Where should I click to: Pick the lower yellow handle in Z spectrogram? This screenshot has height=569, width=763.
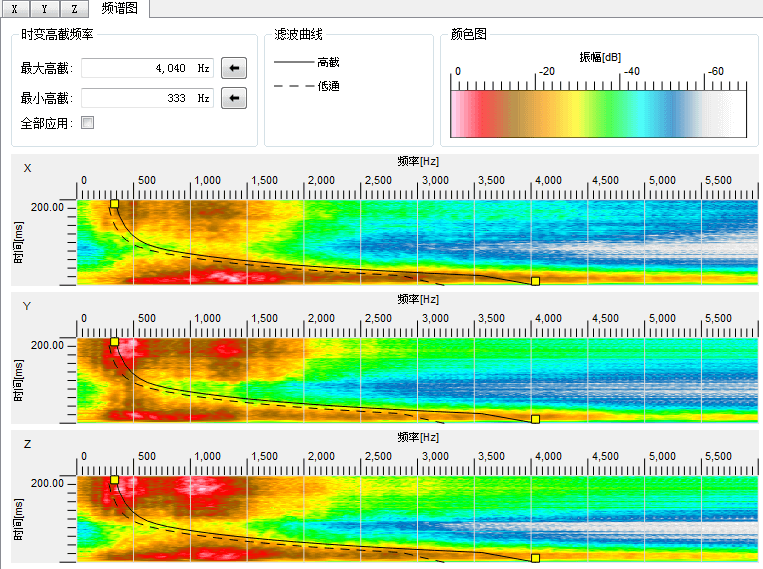click(x=536, y=557)
